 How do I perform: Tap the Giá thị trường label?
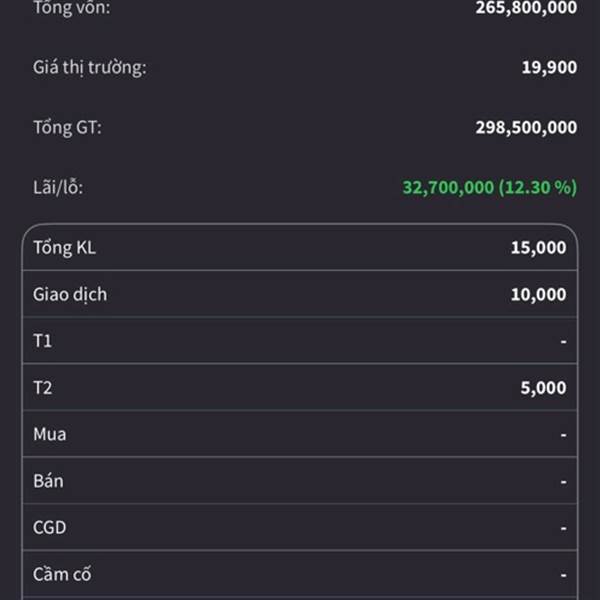[90, 68]
